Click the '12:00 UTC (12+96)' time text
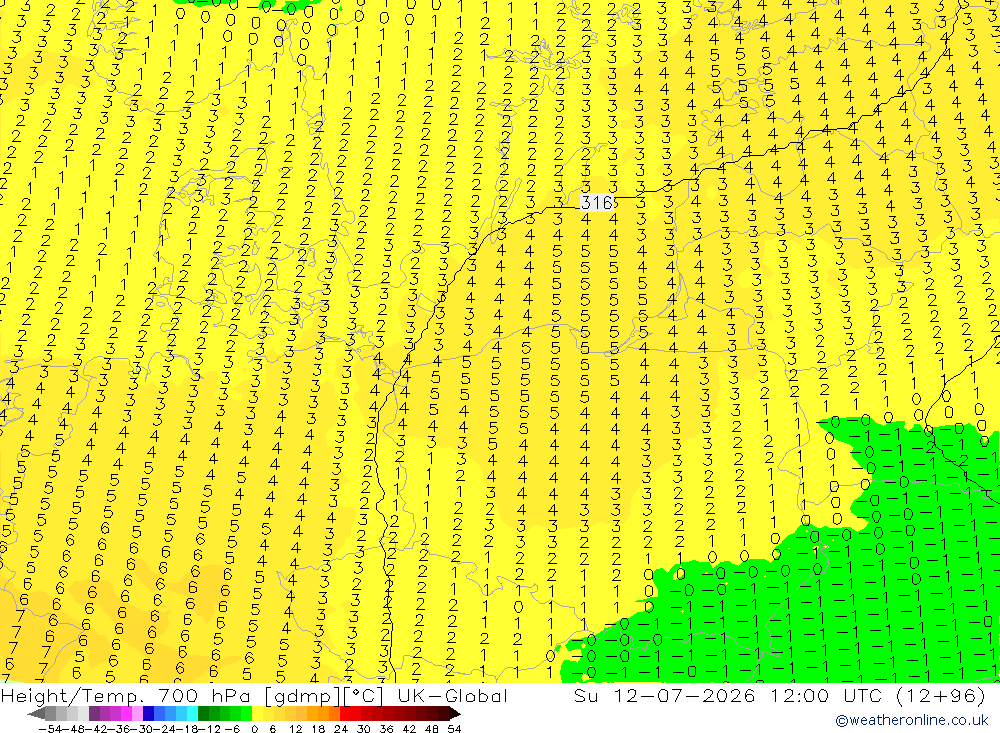 [x=878, y=696]
